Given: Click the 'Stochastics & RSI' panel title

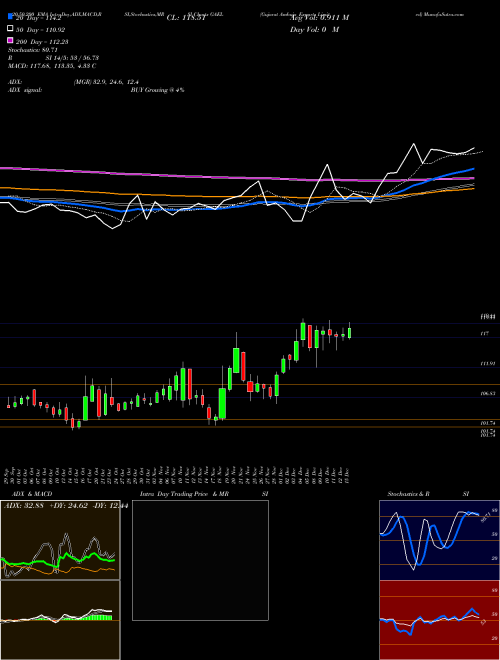Looking at the screenshot, I should (428, 494).
